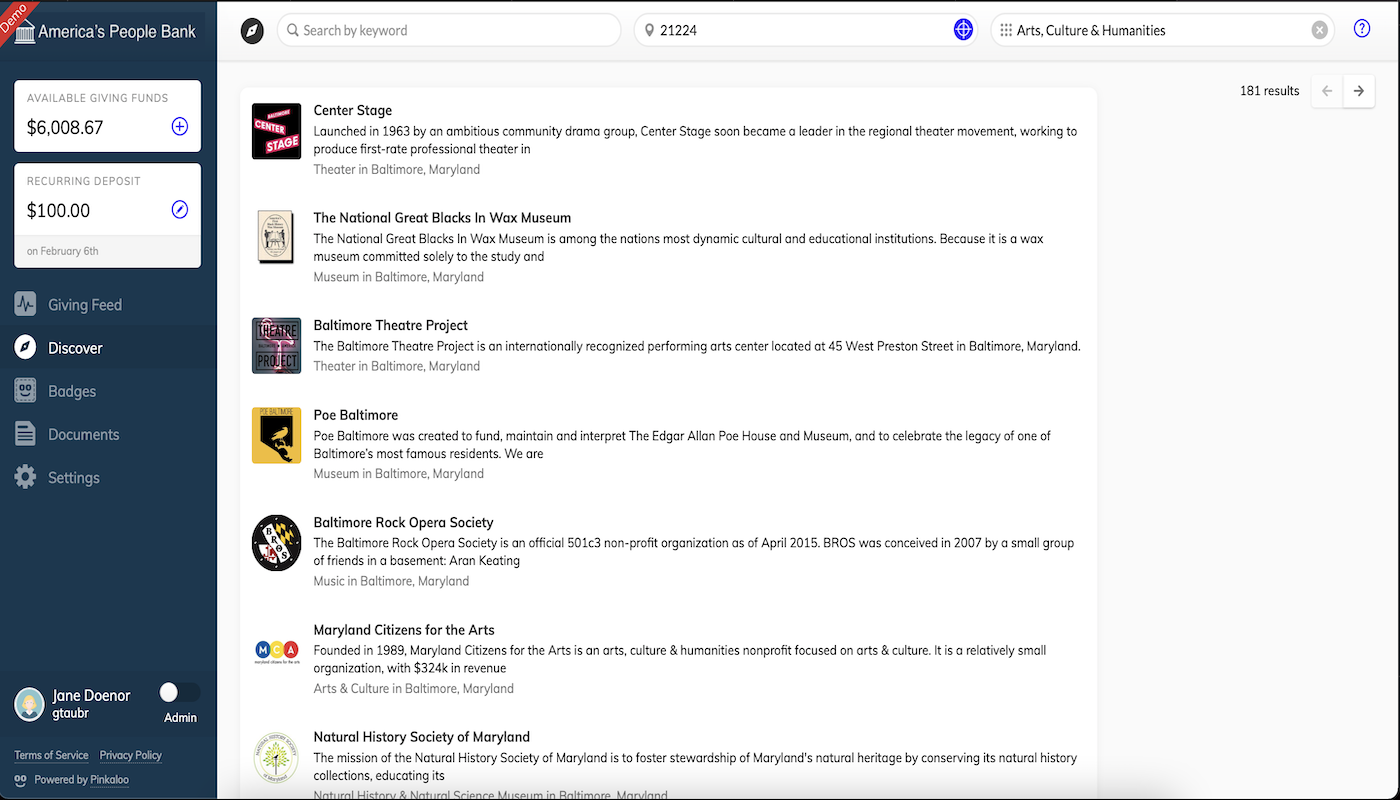The height and width of the screenshot is (800, 1400).
Task: Open the Maryland Citizens for the Arts logo
Action: pyautogui.click(x=276, y=651)
